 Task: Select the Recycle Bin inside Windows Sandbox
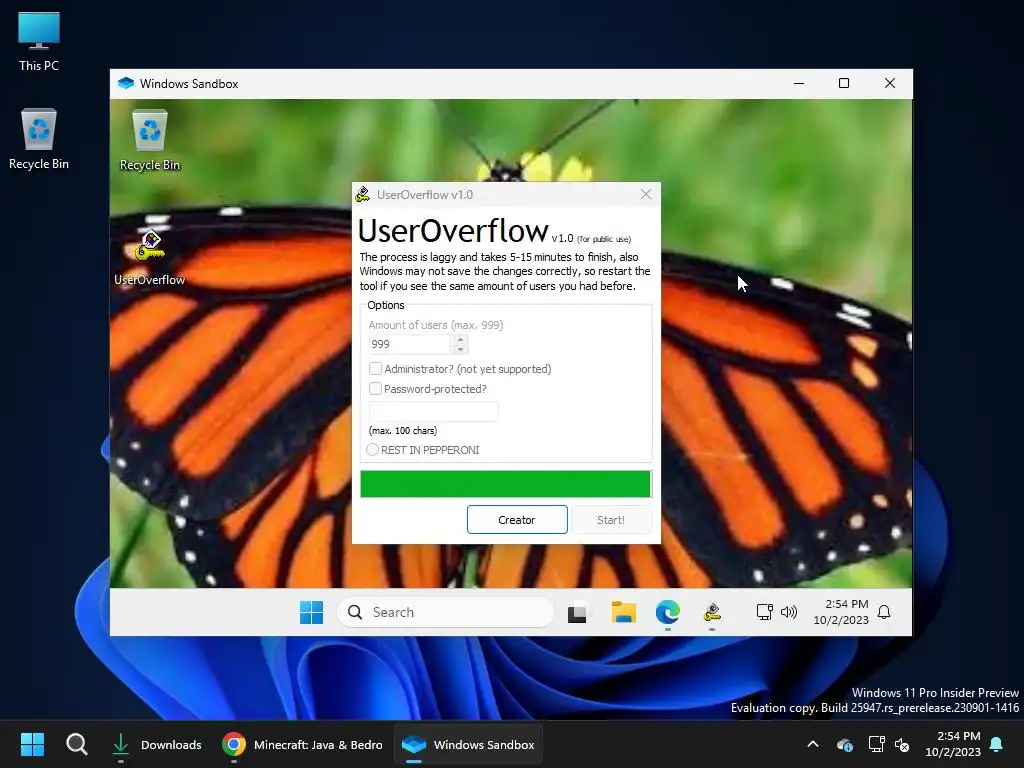150,140
